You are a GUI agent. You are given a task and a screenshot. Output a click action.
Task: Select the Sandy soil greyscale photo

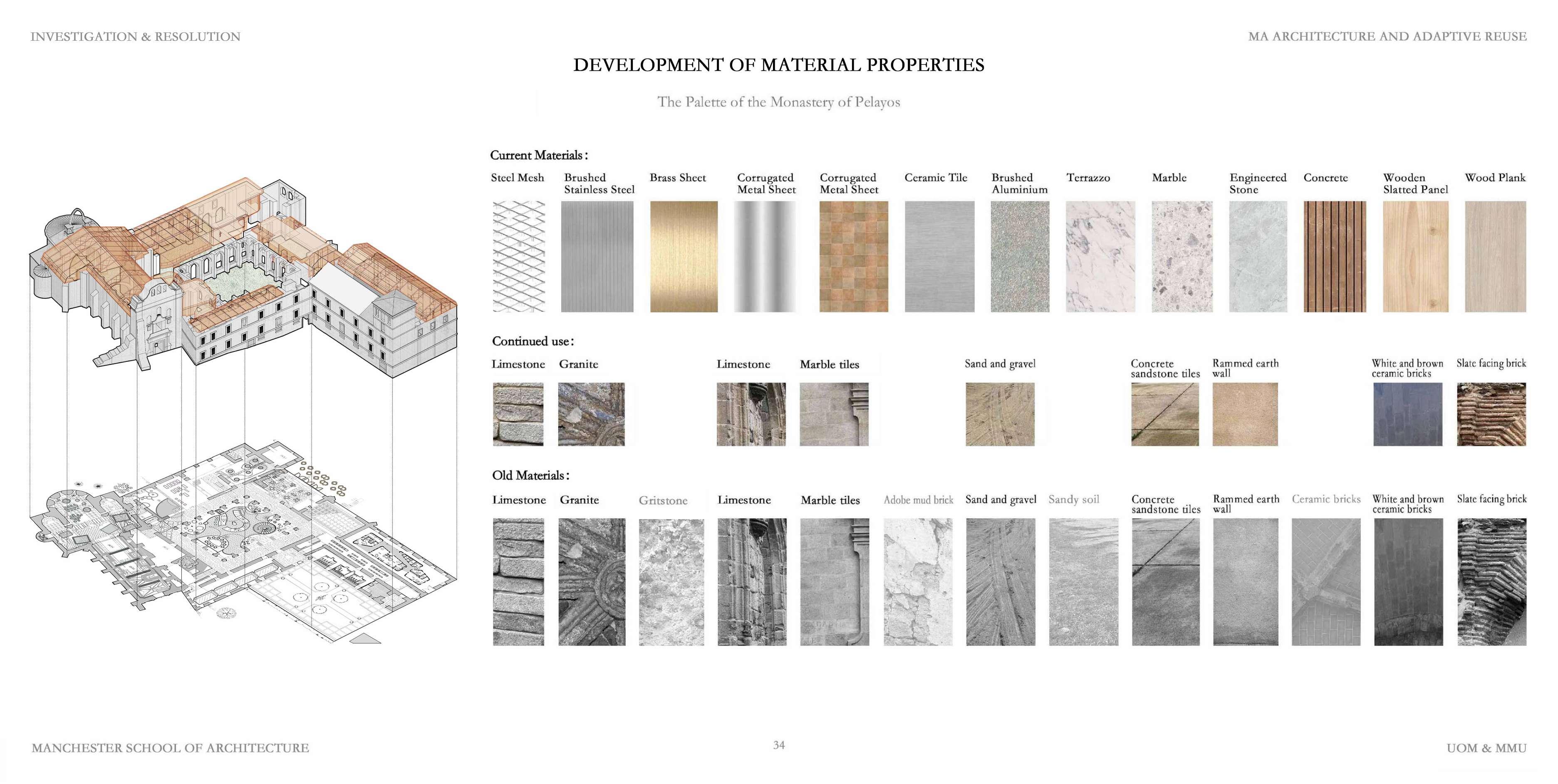[1083, 581]
